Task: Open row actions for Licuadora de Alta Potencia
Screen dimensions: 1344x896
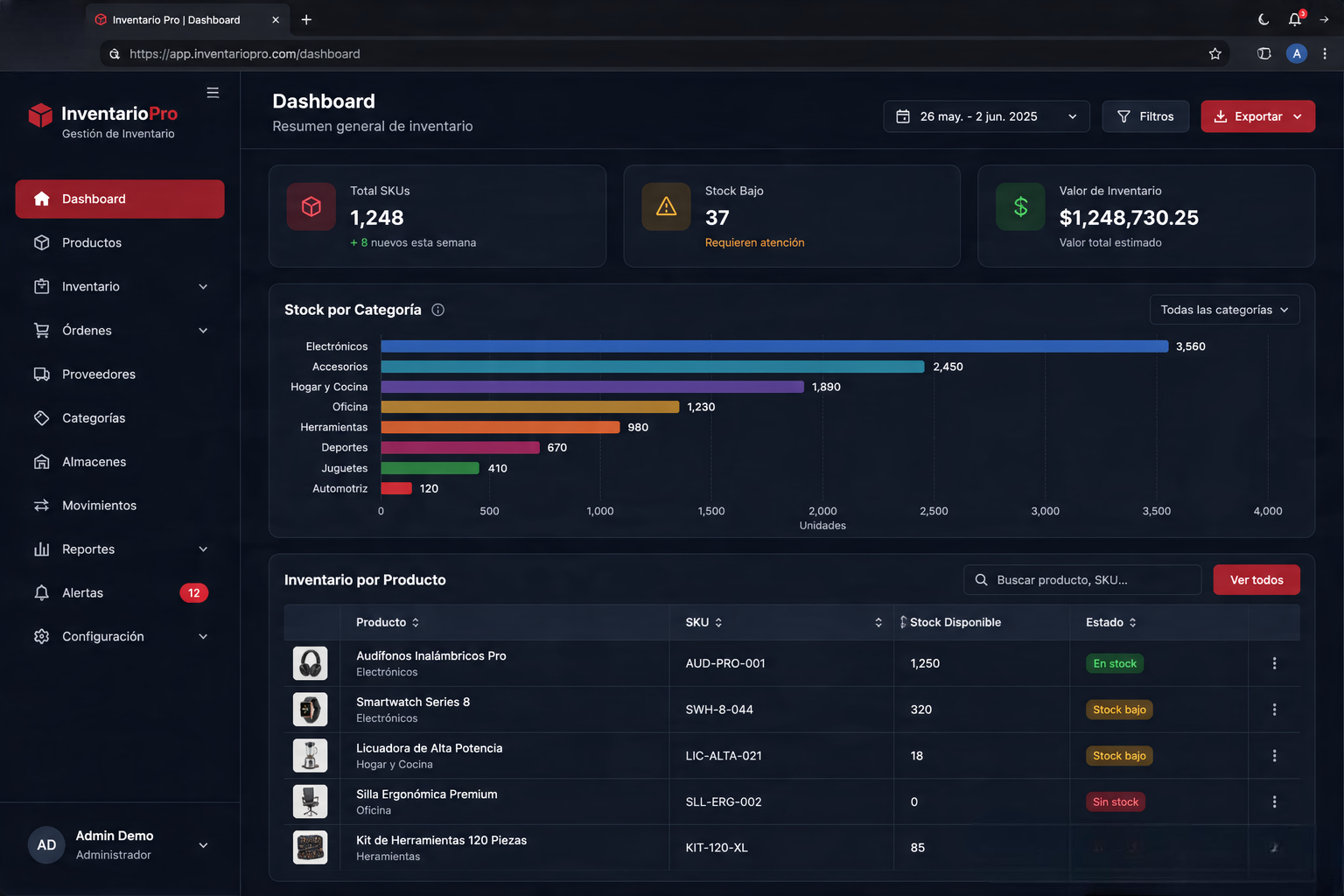Action: click(1274, 756)
